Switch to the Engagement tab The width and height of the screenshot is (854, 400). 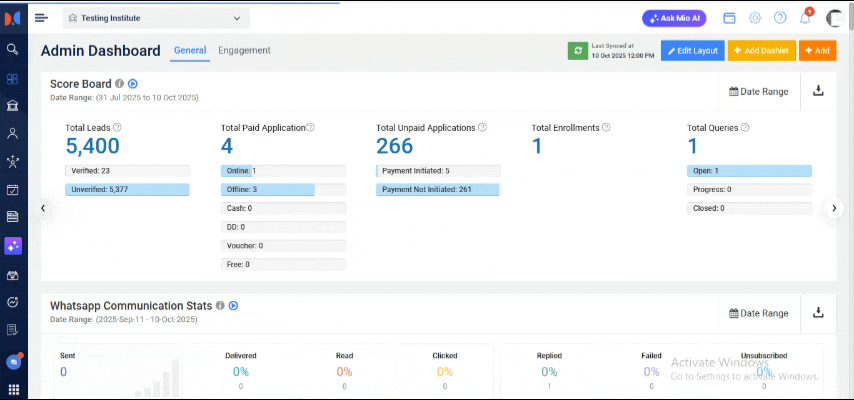(244, 50)
